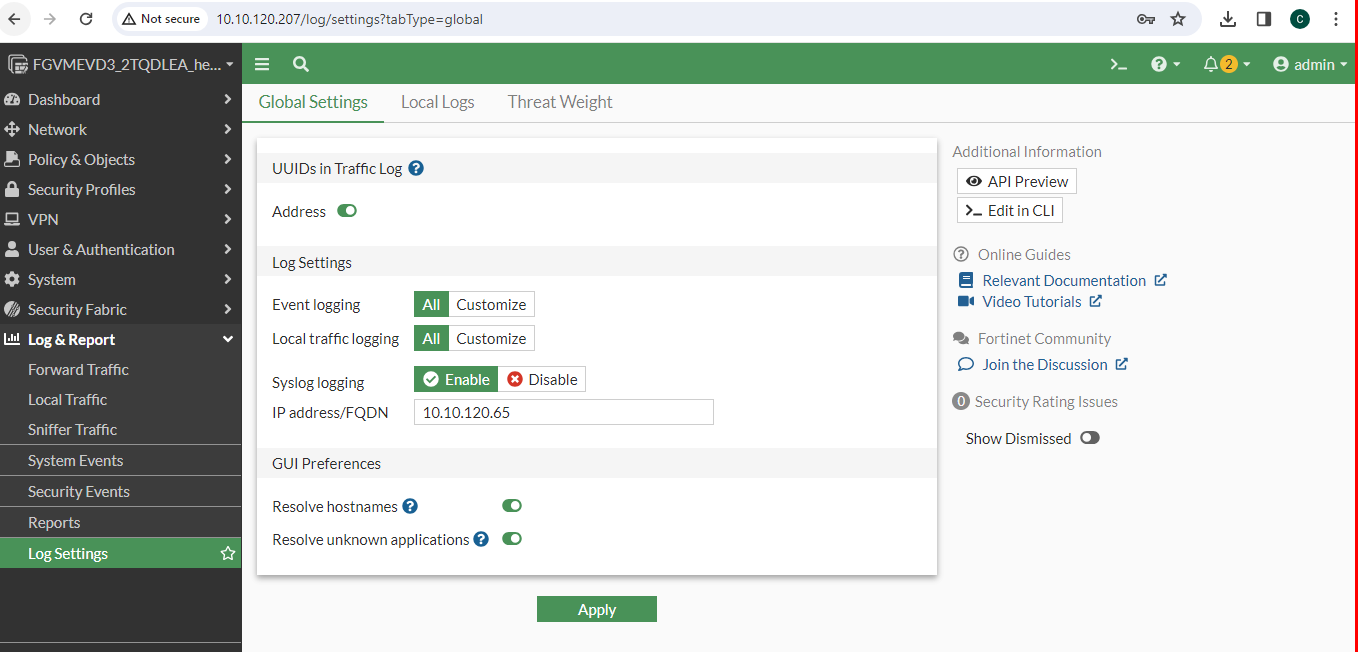Switch to the Threat Weight tab

pos(559,102)
